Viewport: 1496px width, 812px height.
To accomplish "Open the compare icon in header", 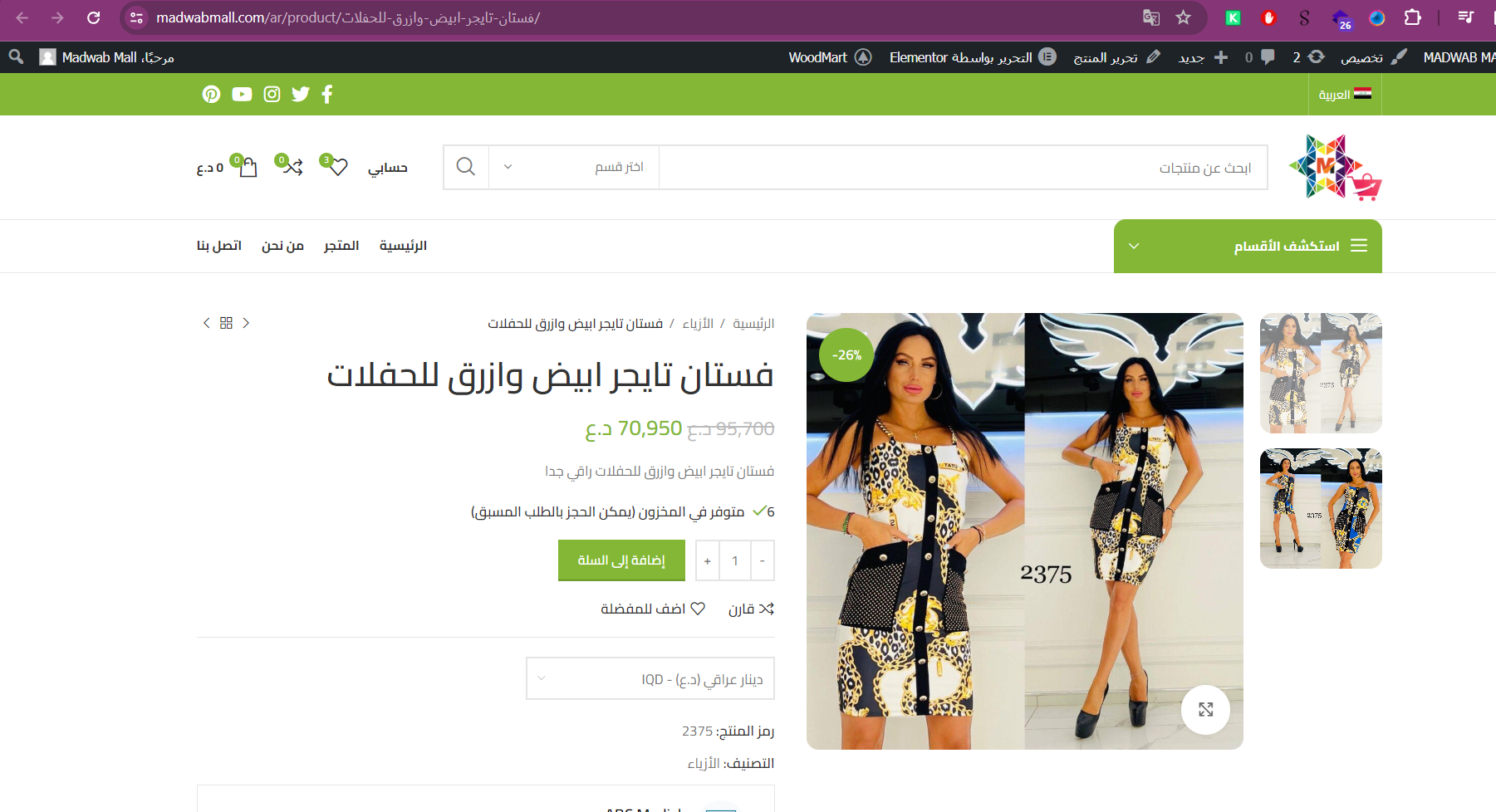I will pos(292,167).
